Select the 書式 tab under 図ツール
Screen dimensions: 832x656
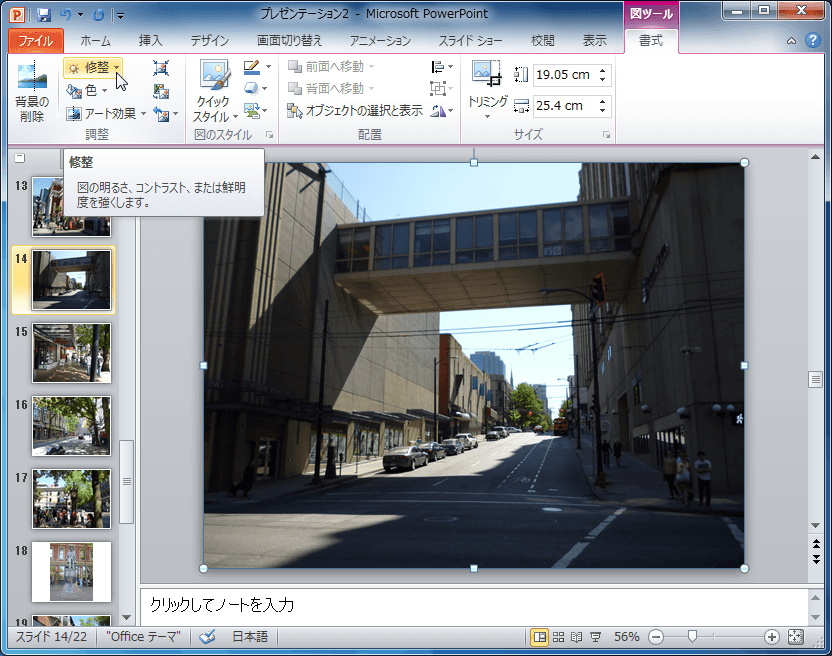651,41
